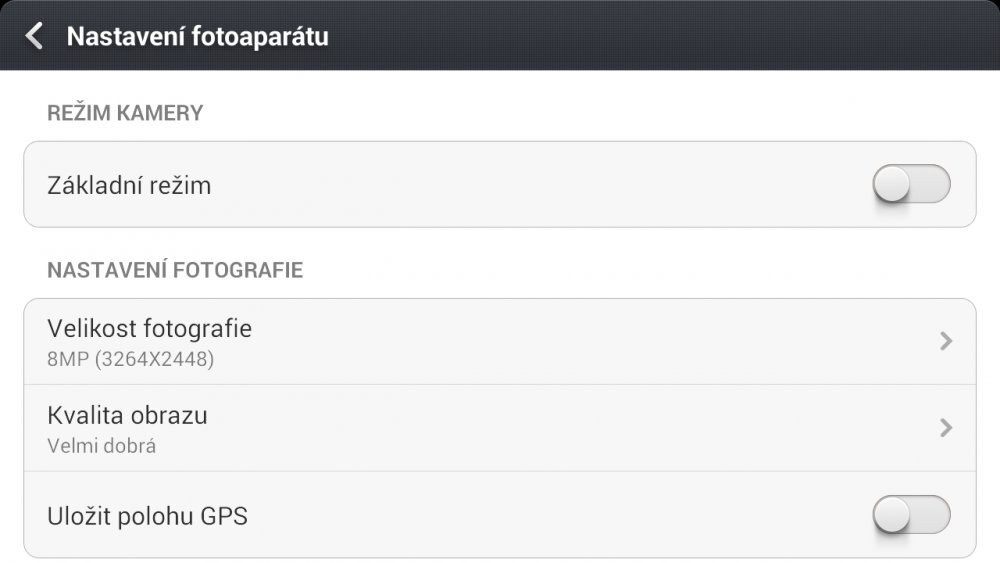
Task: Tap the back arrow icon
Action: (x=35, y=37)
